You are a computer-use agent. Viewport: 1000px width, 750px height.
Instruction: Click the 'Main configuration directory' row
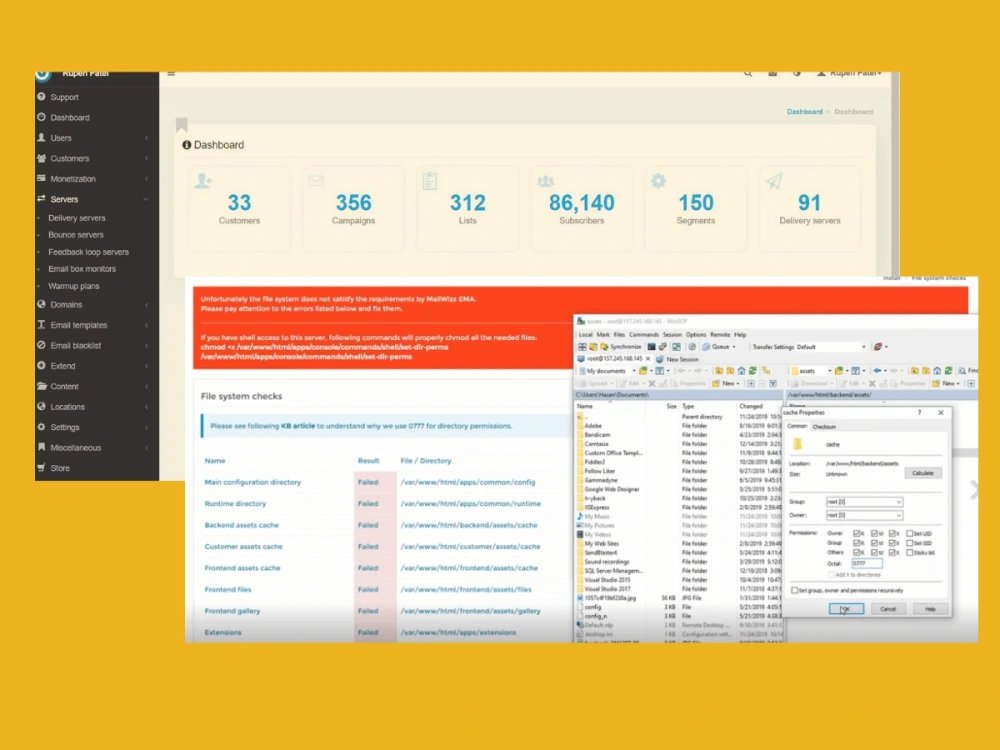coord(383,482)
